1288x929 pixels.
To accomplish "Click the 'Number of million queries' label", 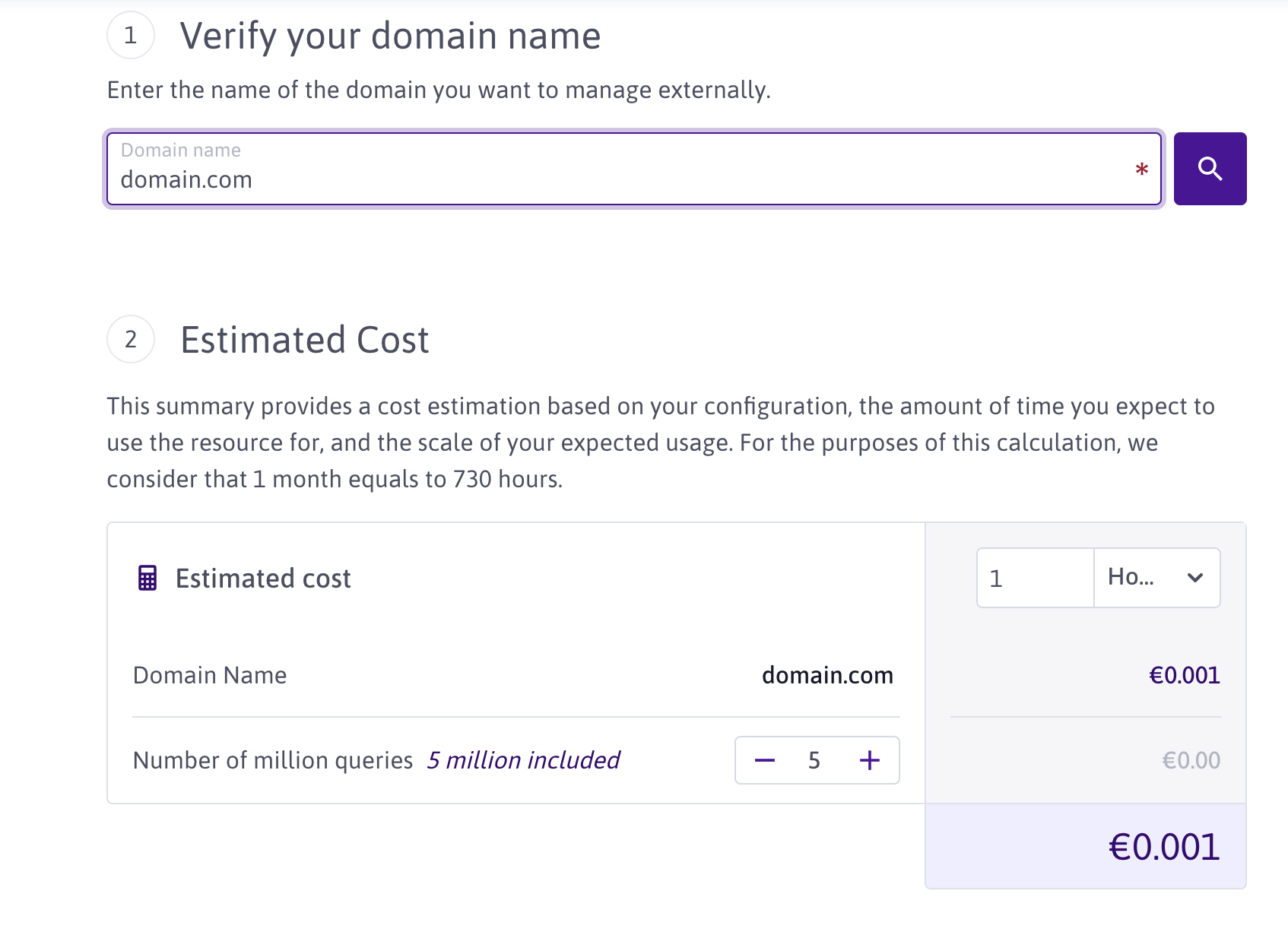I will [273, 760].
